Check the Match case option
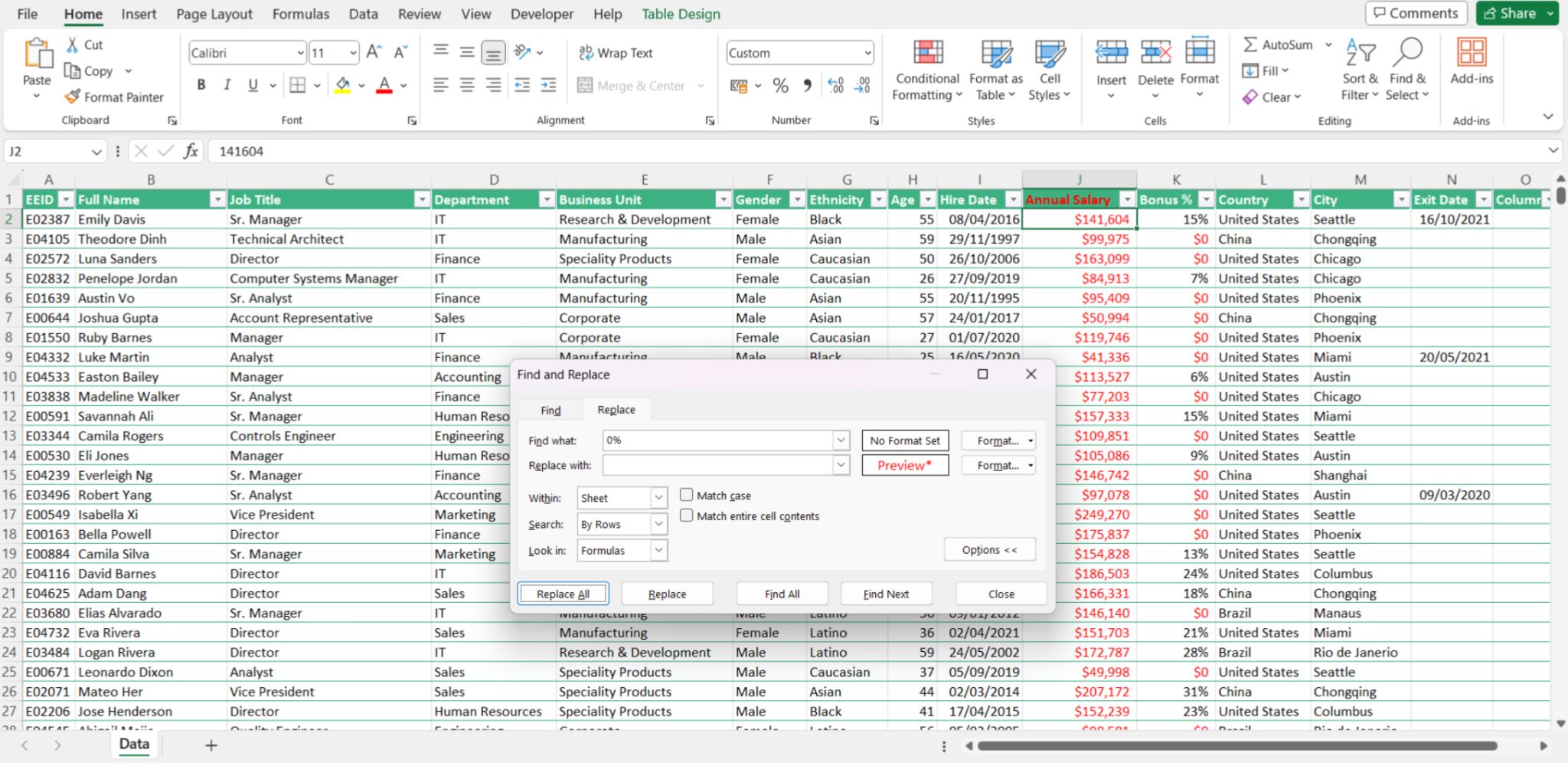 687,495
